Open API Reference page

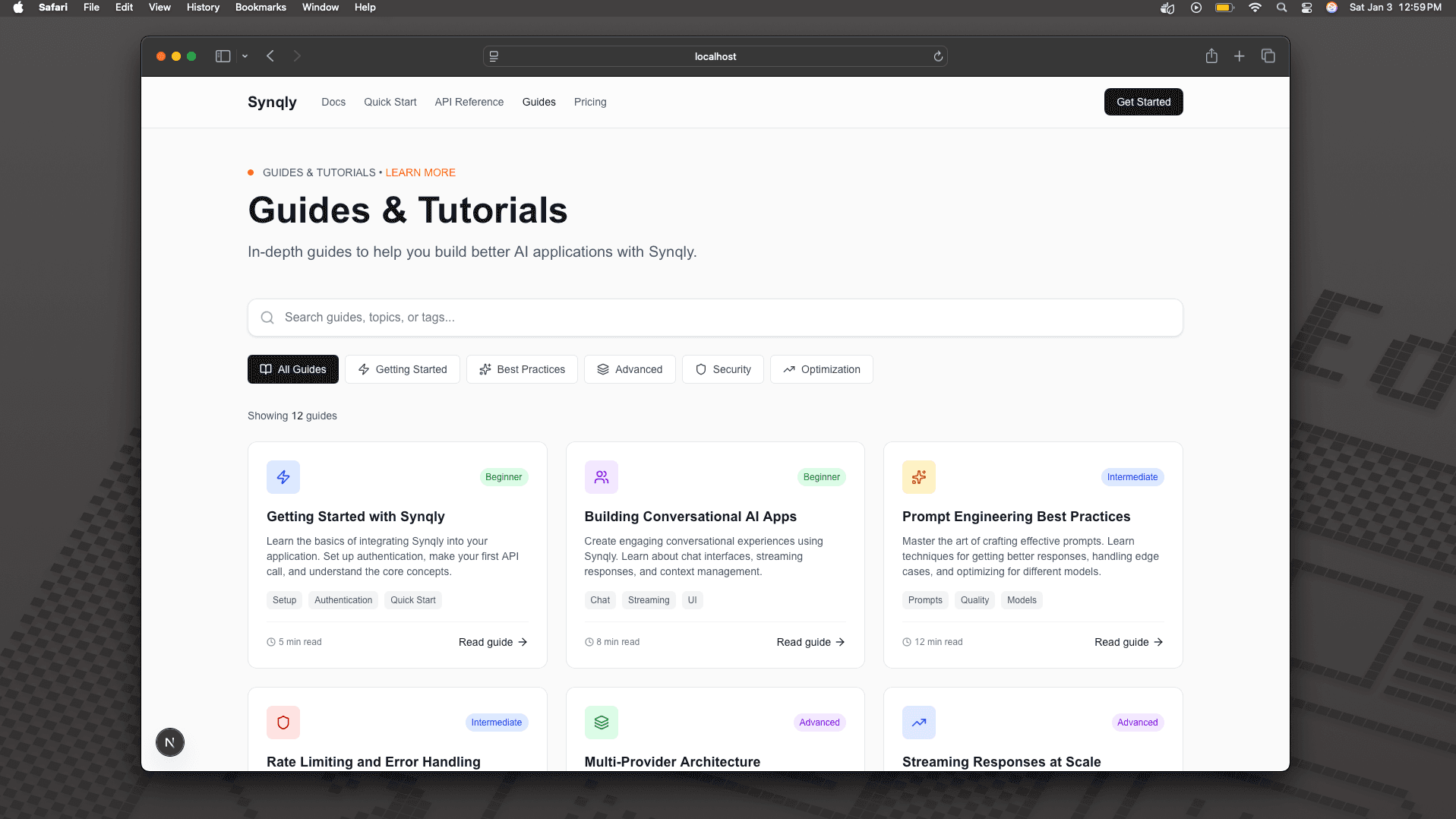[x=469, y=102]
